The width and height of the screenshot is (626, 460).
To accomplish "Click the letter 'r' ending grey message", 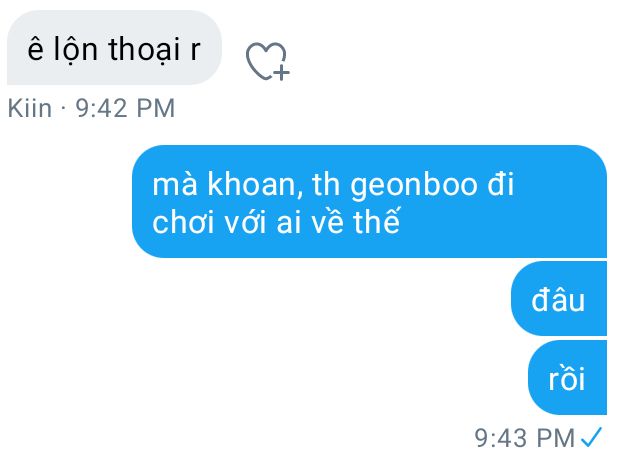I will 195,51.
